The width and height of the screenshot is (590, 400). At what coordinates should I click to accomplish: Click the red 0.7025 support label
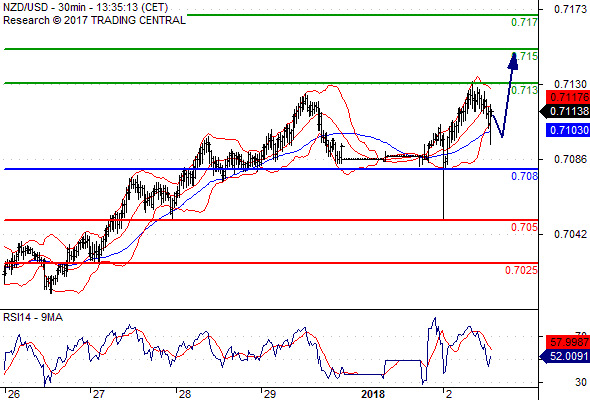tap(521, 270)
